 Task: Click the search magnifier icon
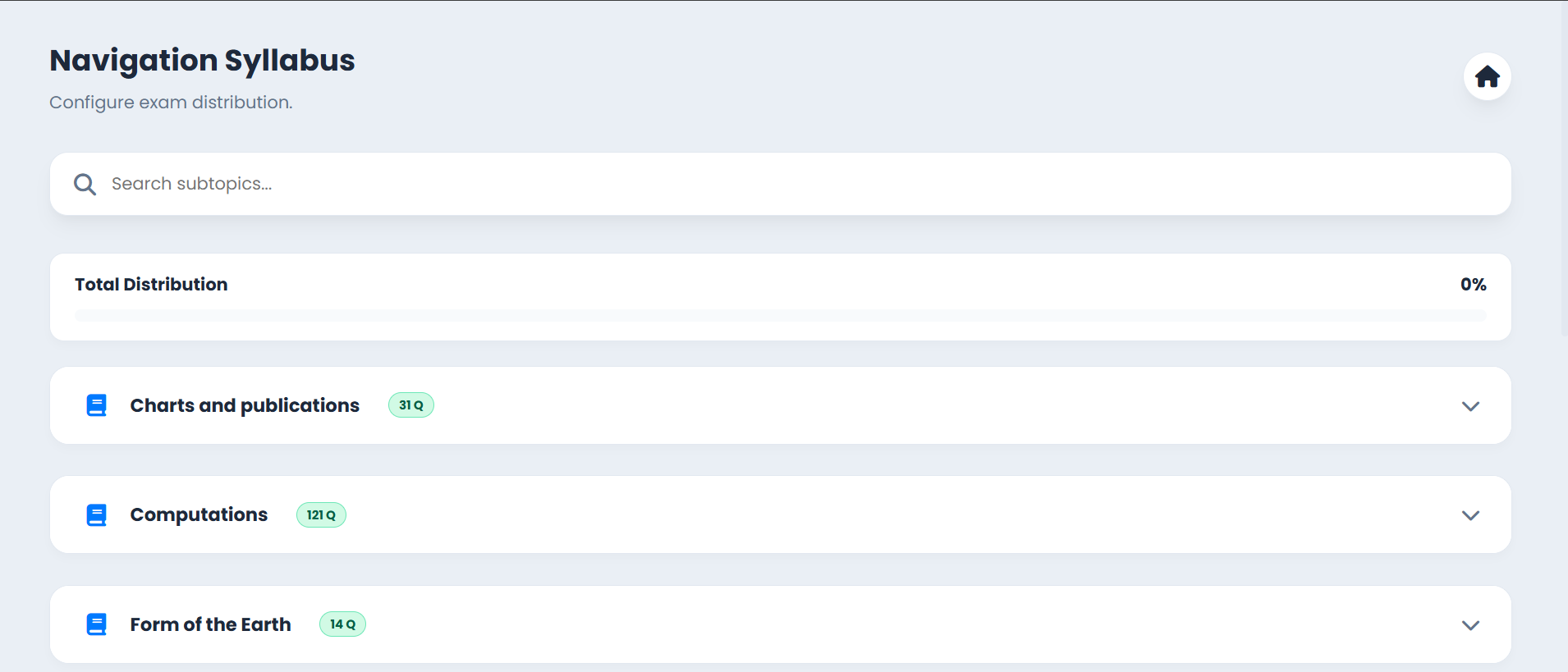click(x=85, y=184)
